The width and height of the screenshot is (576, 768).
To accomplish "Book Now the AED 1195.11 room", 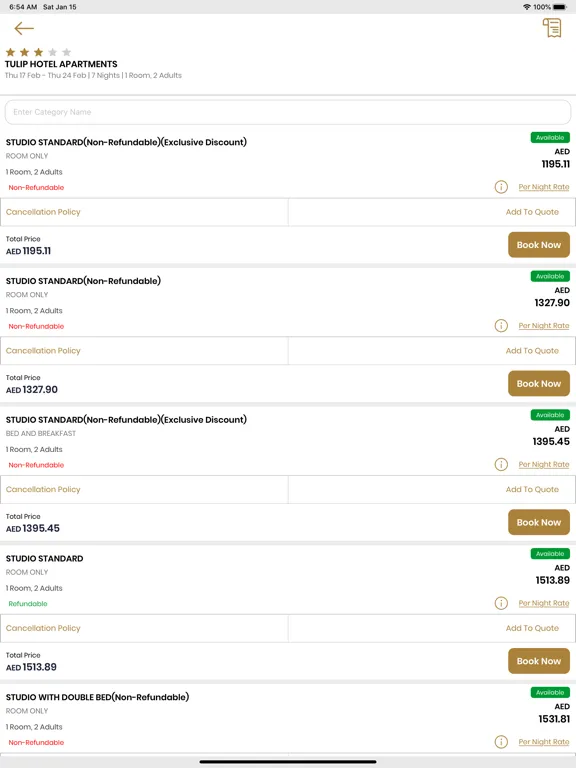I will click(539, 245).
